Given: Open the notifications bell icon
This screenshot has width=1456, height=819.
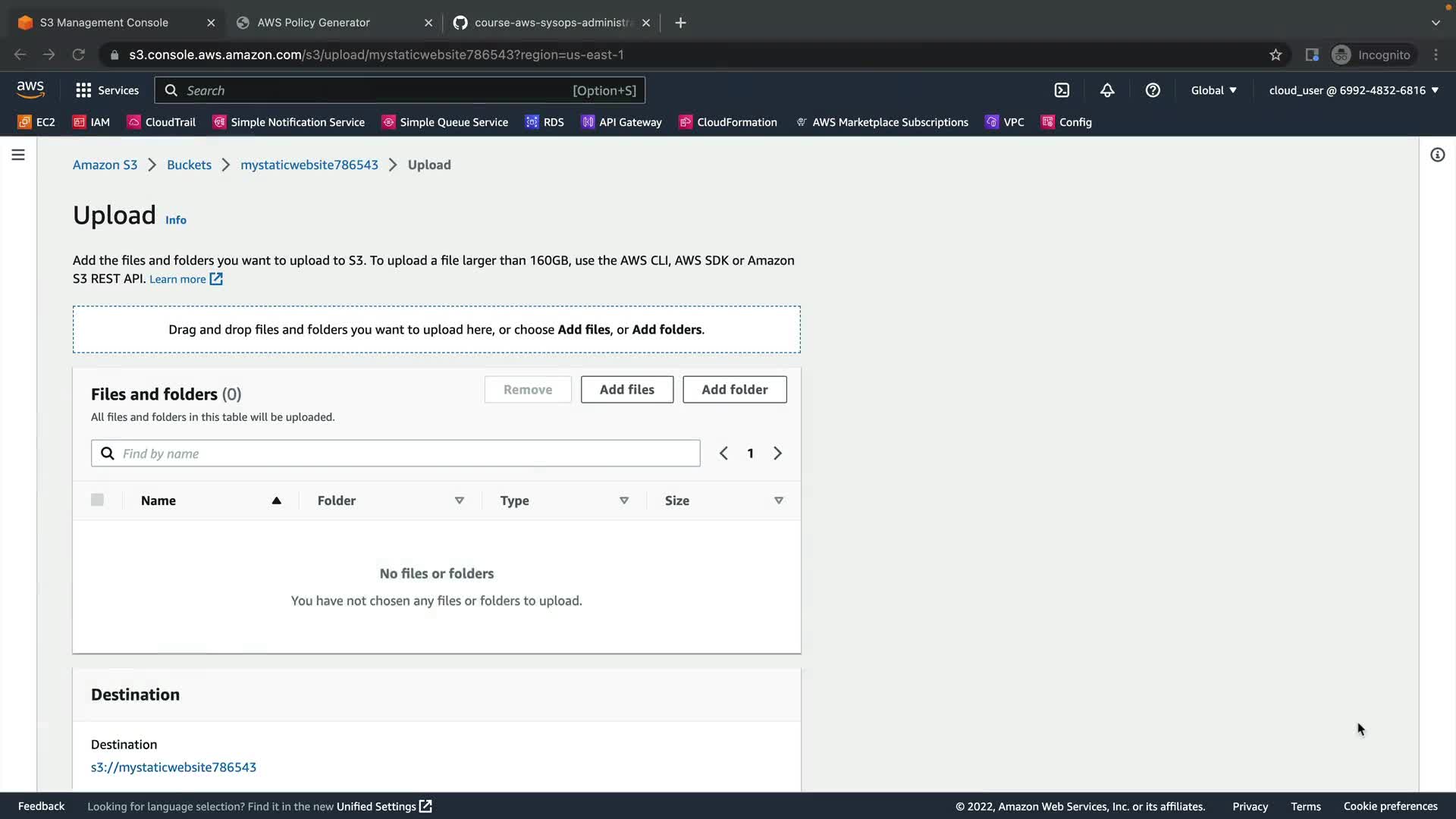Looking at the screenshot, I should tap(1107, 90).
